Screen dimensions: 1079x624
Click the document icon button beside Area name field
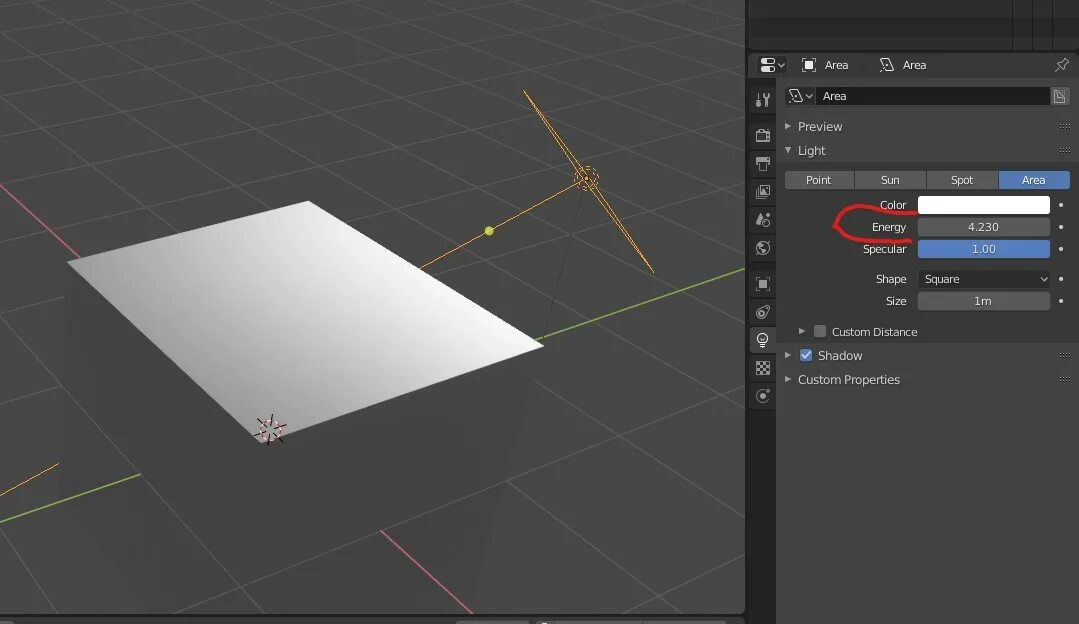pyautogui.click(x=1059, y=96)
